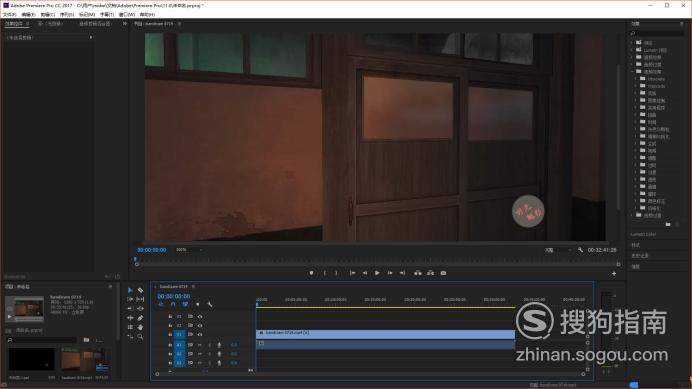This screenshot has width=692, height=389.
Task: Toggle V1 track output eye icon
Action: (x=200, y=334)
